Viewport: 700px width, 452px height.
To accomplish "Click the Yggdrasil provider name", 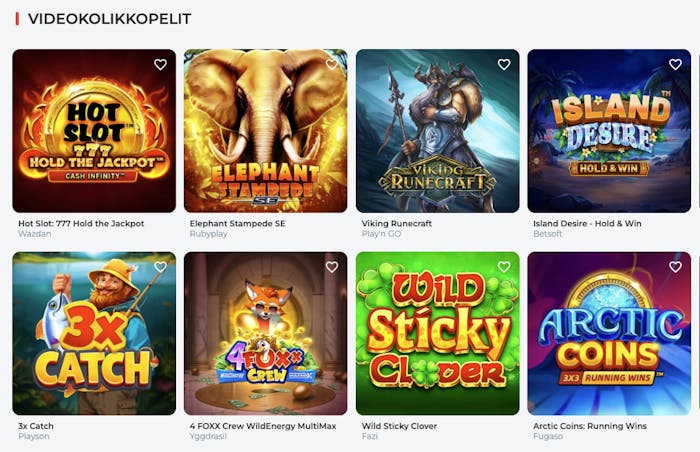I will 208,436.
